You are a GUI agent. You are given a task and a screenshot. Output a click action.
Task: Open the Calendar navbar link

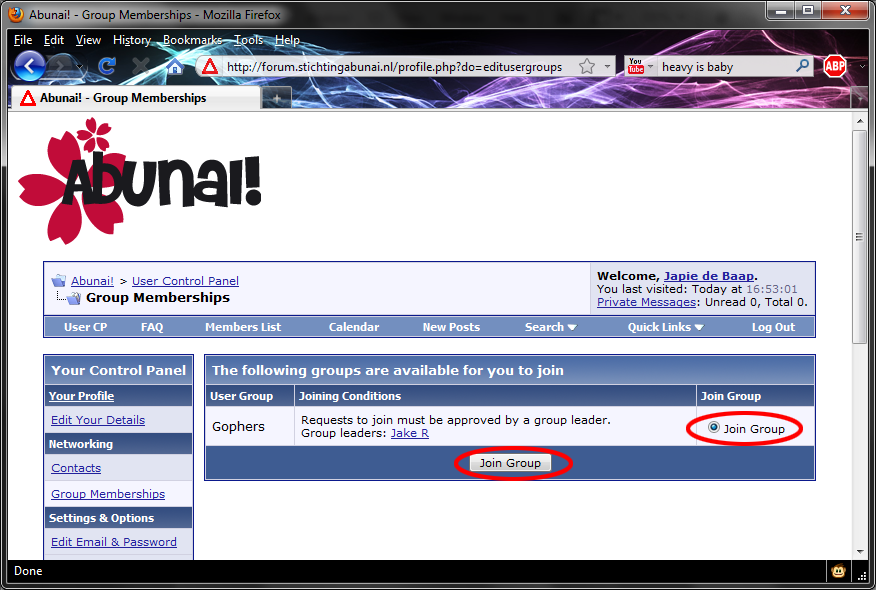[354, 327]
